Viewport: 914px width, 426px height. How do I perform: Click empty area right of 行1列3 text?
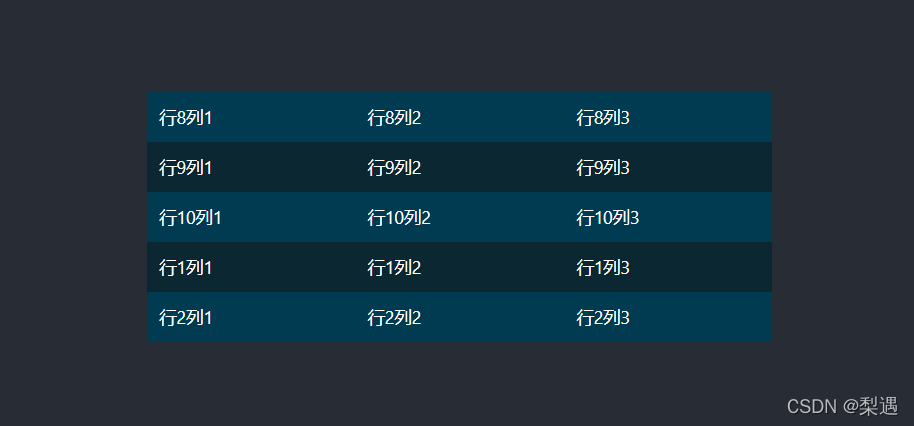pyautogui.click(x=701, y=267)
